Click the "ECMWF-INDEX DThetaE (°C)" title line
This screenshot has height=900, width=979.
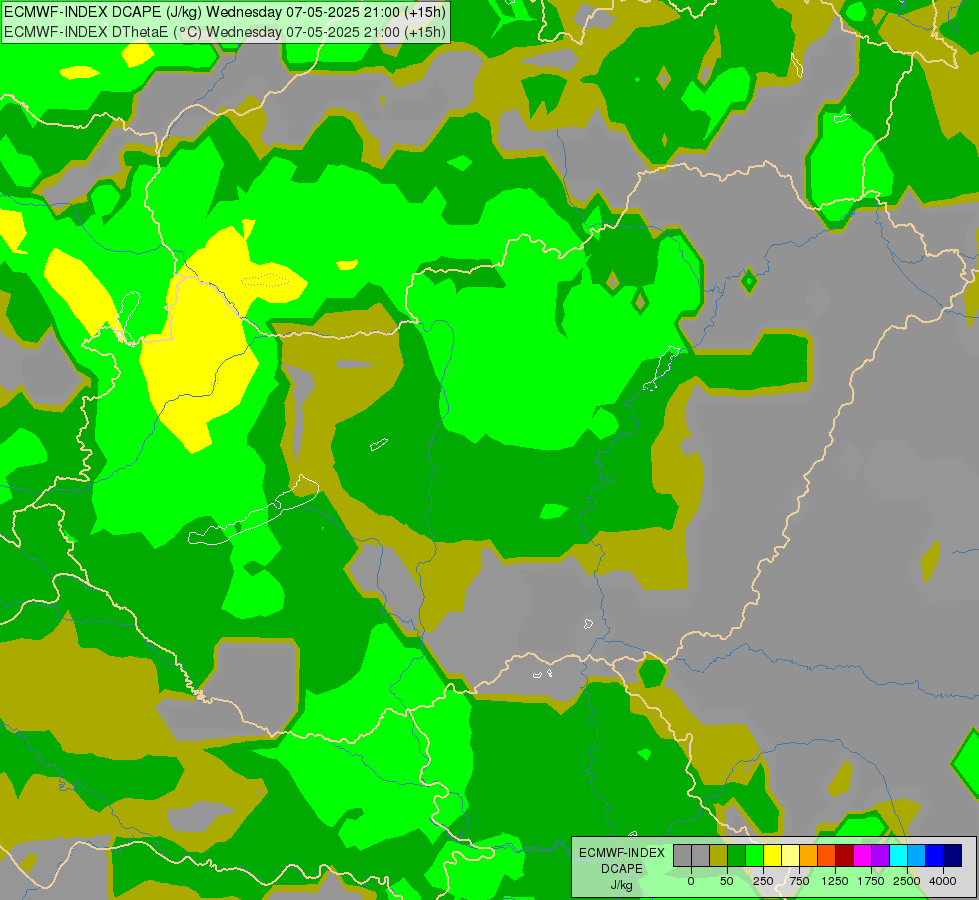pyautogui.click(x=225, y=32)
